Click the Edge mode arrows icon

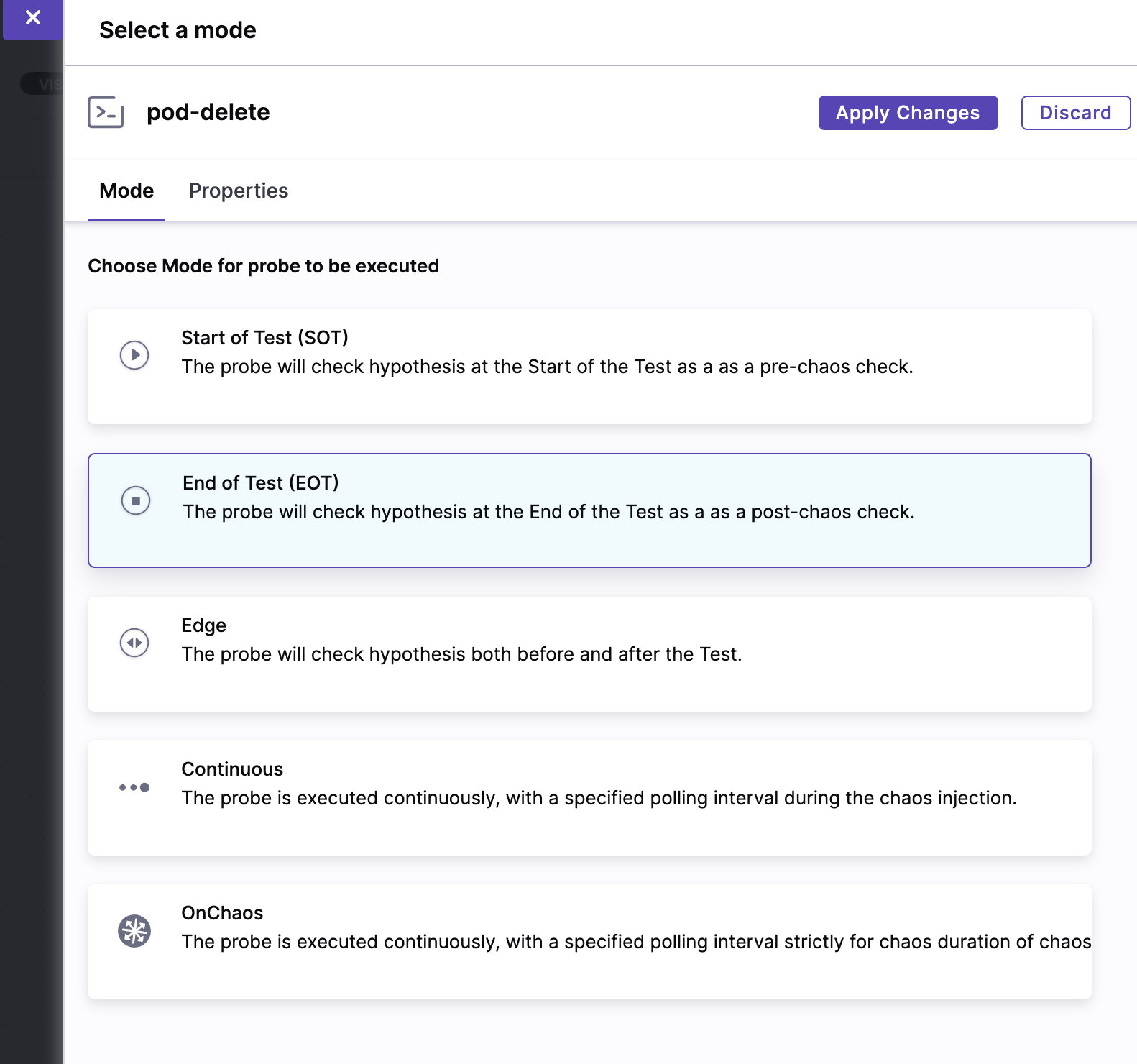pyautogui.click(x=134, y=643)
